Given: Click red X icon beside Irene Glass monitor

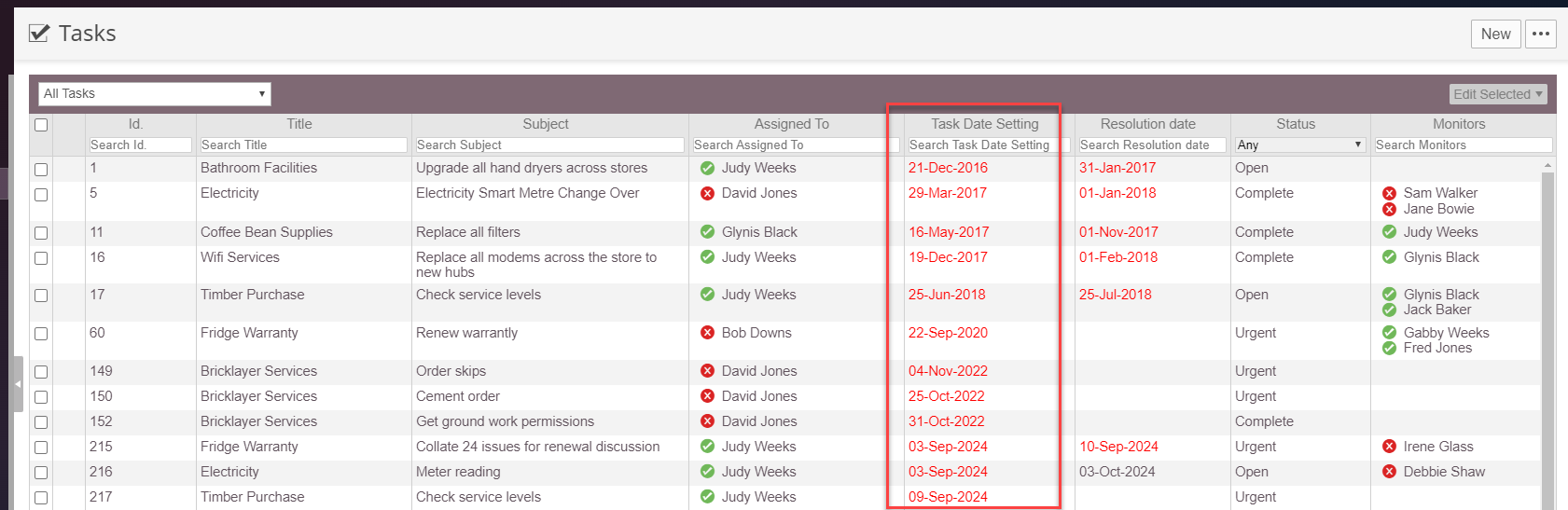Looking at the screenshot, I should (x=1389, y=447).
